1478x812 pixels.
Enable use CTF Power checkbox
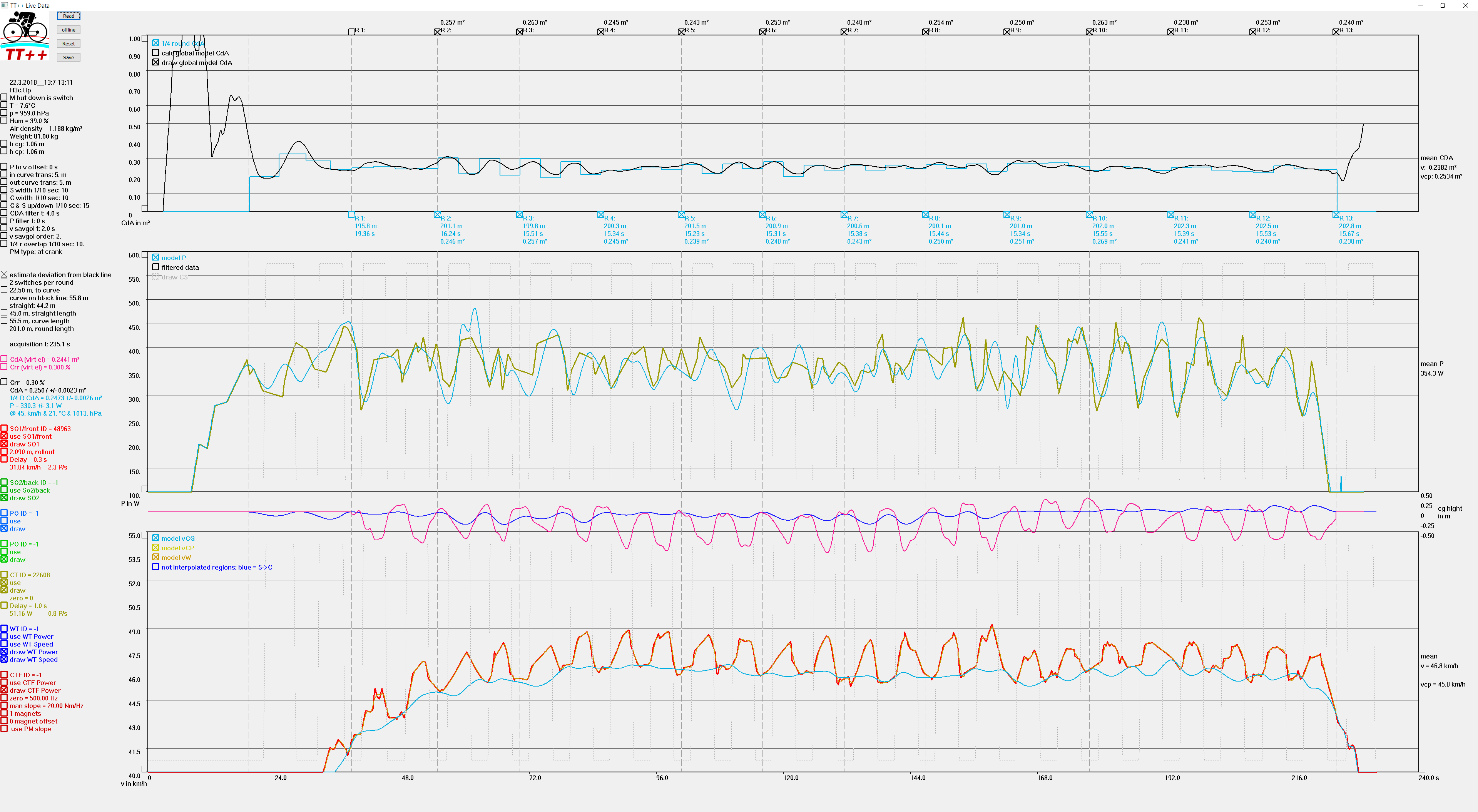(4, 683)
